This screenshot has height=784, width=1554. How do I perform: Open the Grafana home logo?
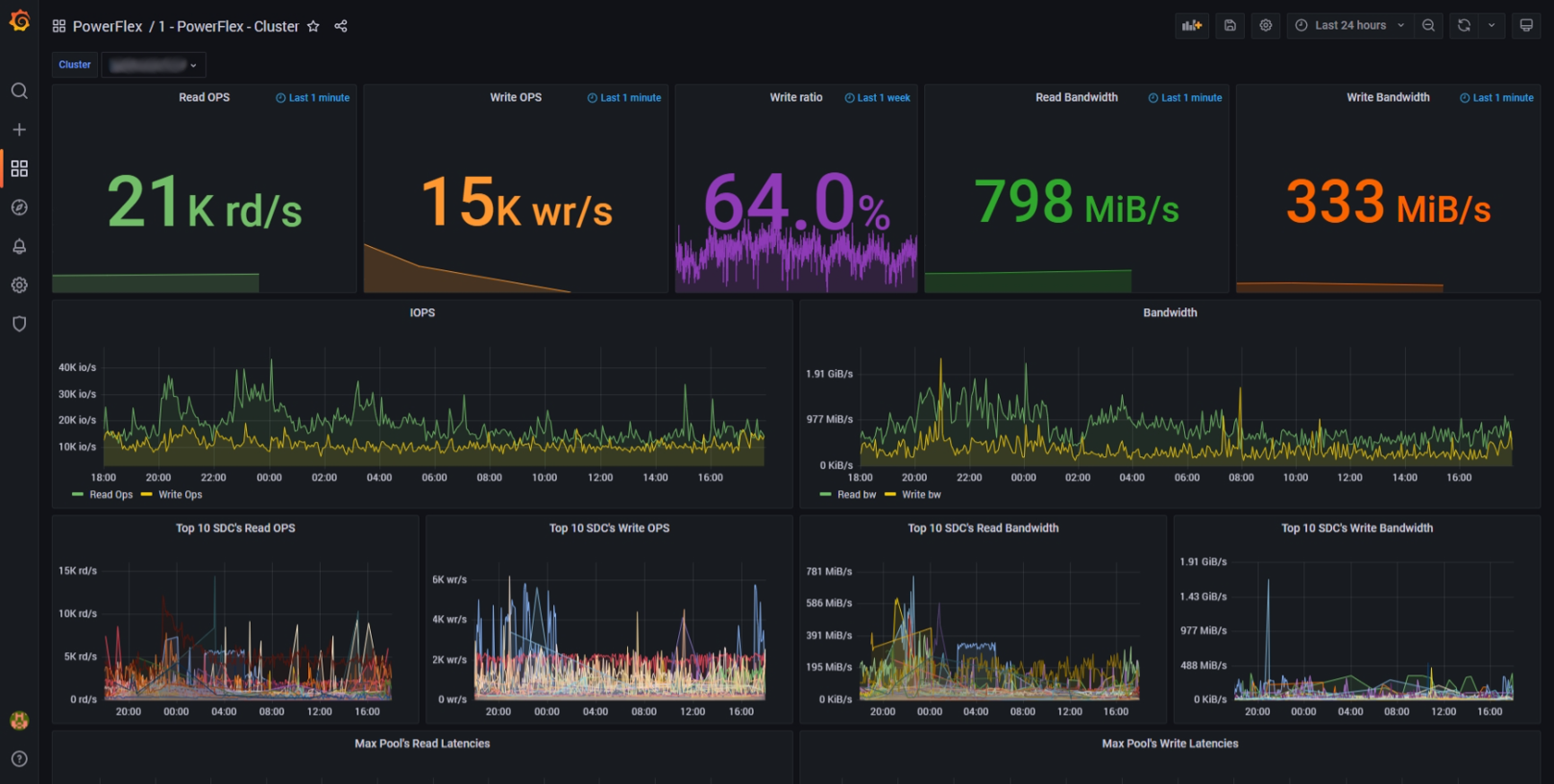point(19,21)
